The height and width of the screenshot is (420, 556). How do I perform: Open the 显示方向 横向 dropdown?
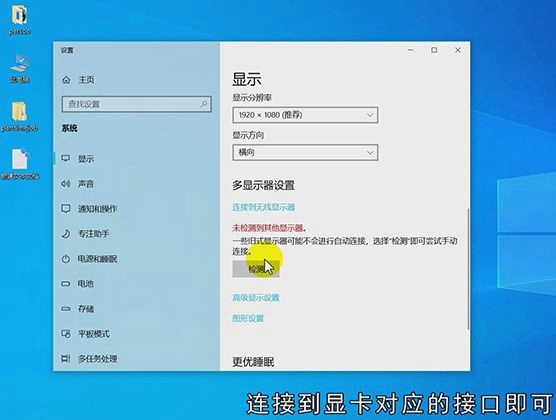tap(305, 153)
